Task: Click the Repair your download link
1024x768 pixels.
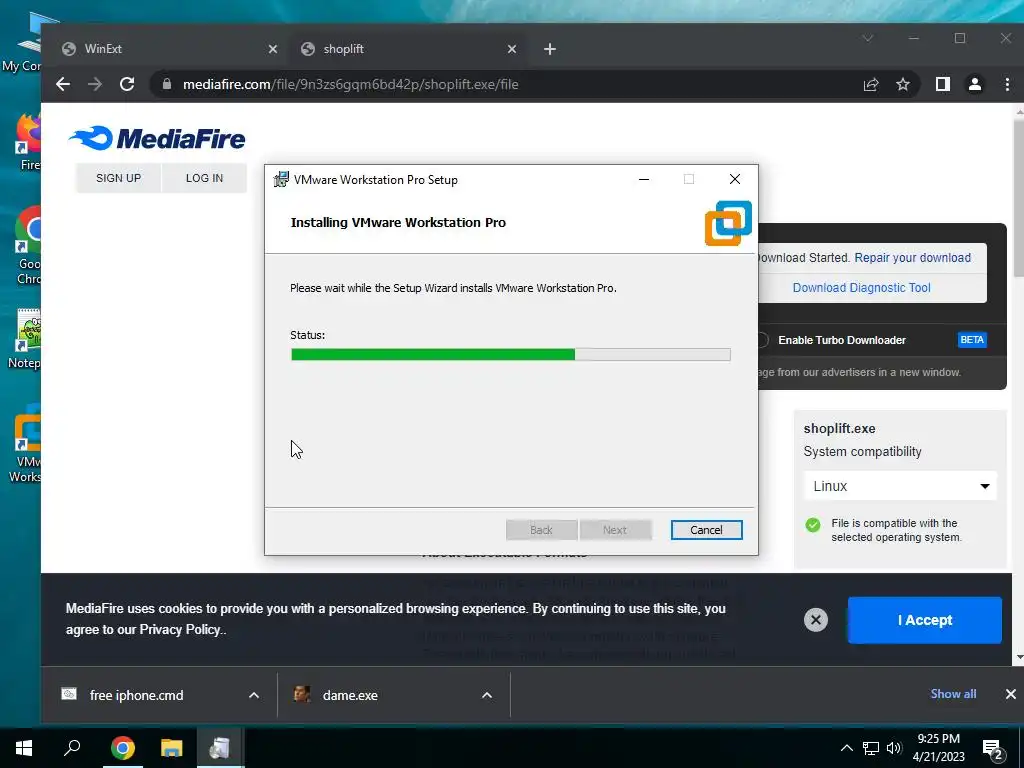Action: coord(912,258)
